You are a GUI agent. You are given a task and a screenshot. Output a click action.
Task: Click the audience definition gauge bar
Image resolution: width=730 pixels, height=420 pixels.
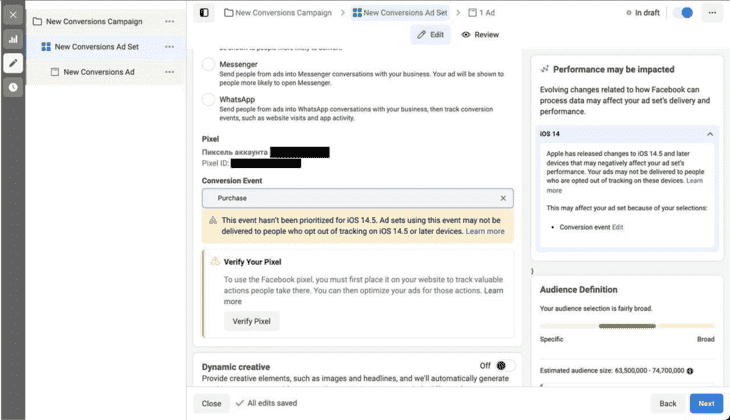[627, 326]
